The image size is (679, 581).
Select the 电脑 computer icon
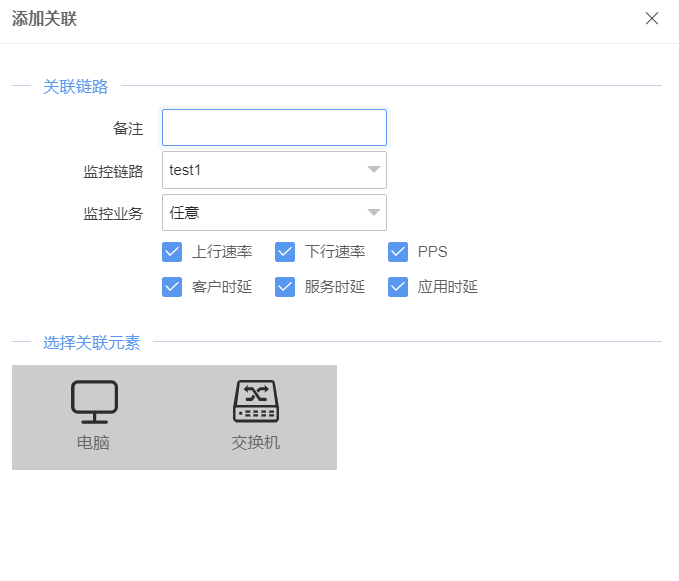coord(94,402)
